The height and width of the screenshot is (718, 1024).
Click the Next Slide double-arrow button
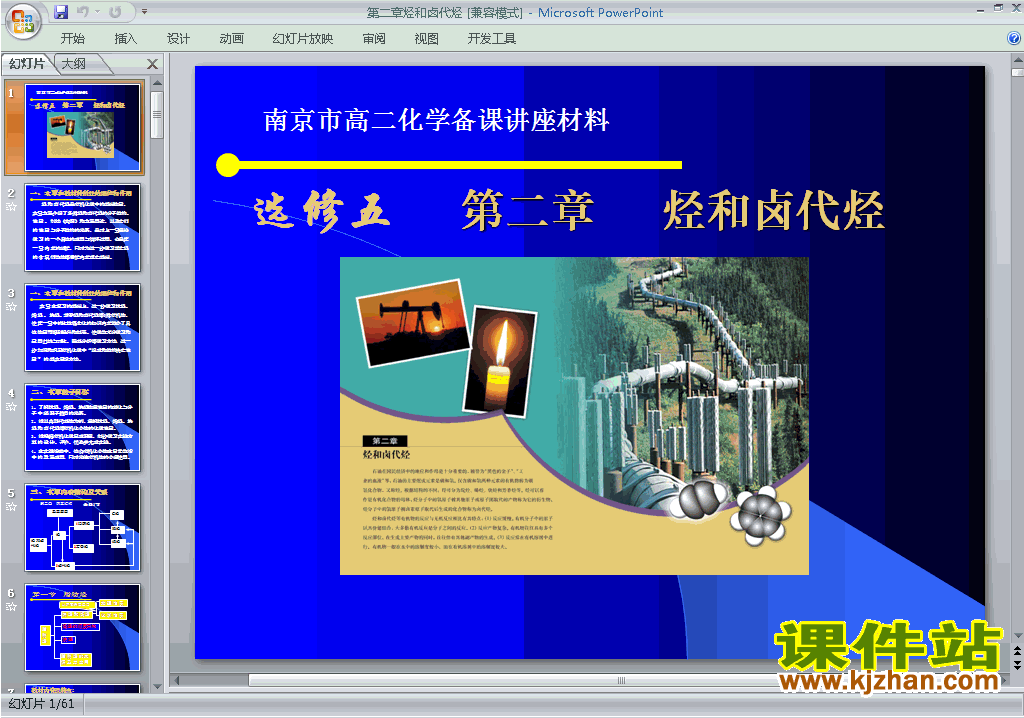pyautogui.click(x=1017, y=664)
